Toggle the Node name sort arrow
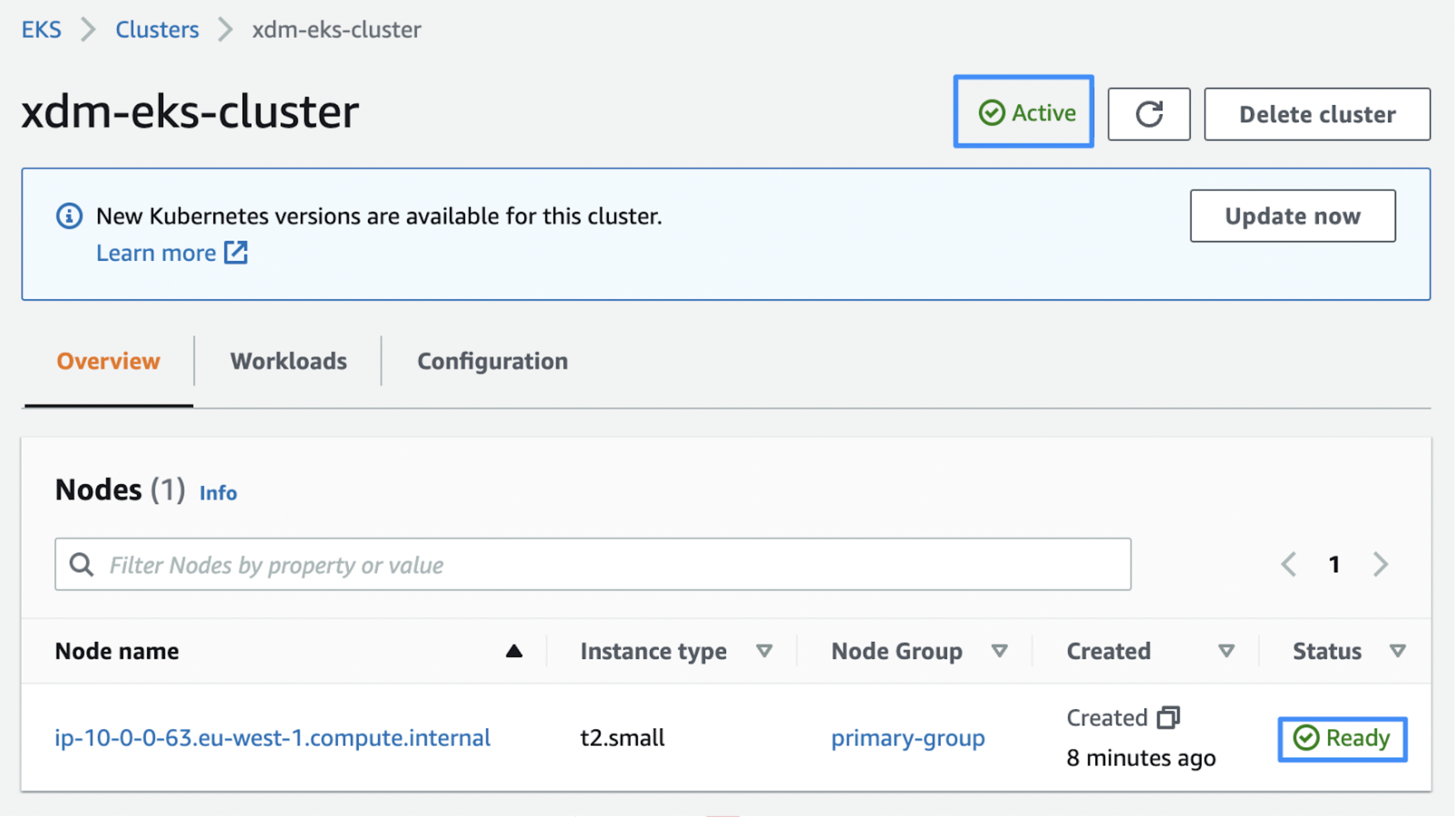Viewport: 1456px width, 817px height. [514, 651]
